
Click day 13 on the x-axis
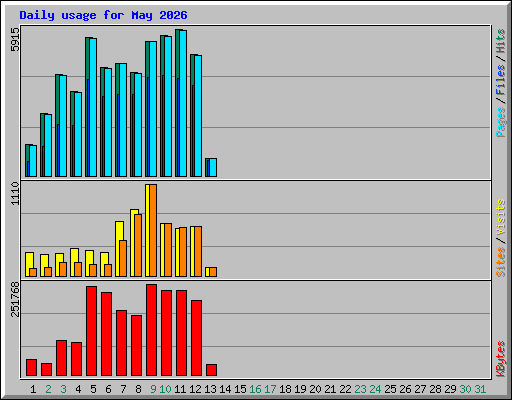[x=210, y=389]
